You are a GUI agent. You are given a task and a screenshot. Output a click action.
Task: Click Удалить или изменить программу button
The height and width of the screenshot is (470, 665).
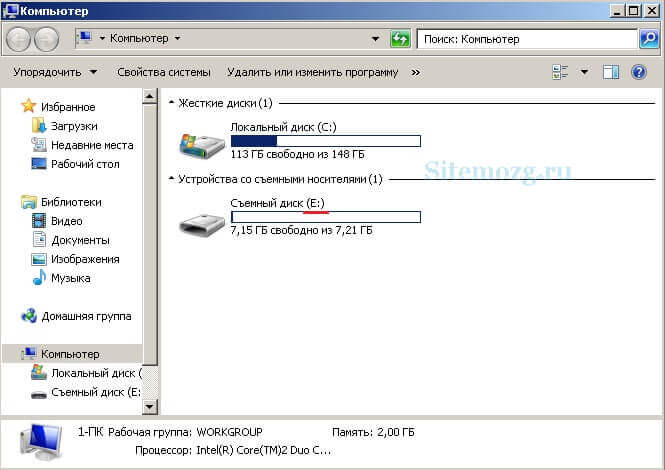(x=312, y=72)
